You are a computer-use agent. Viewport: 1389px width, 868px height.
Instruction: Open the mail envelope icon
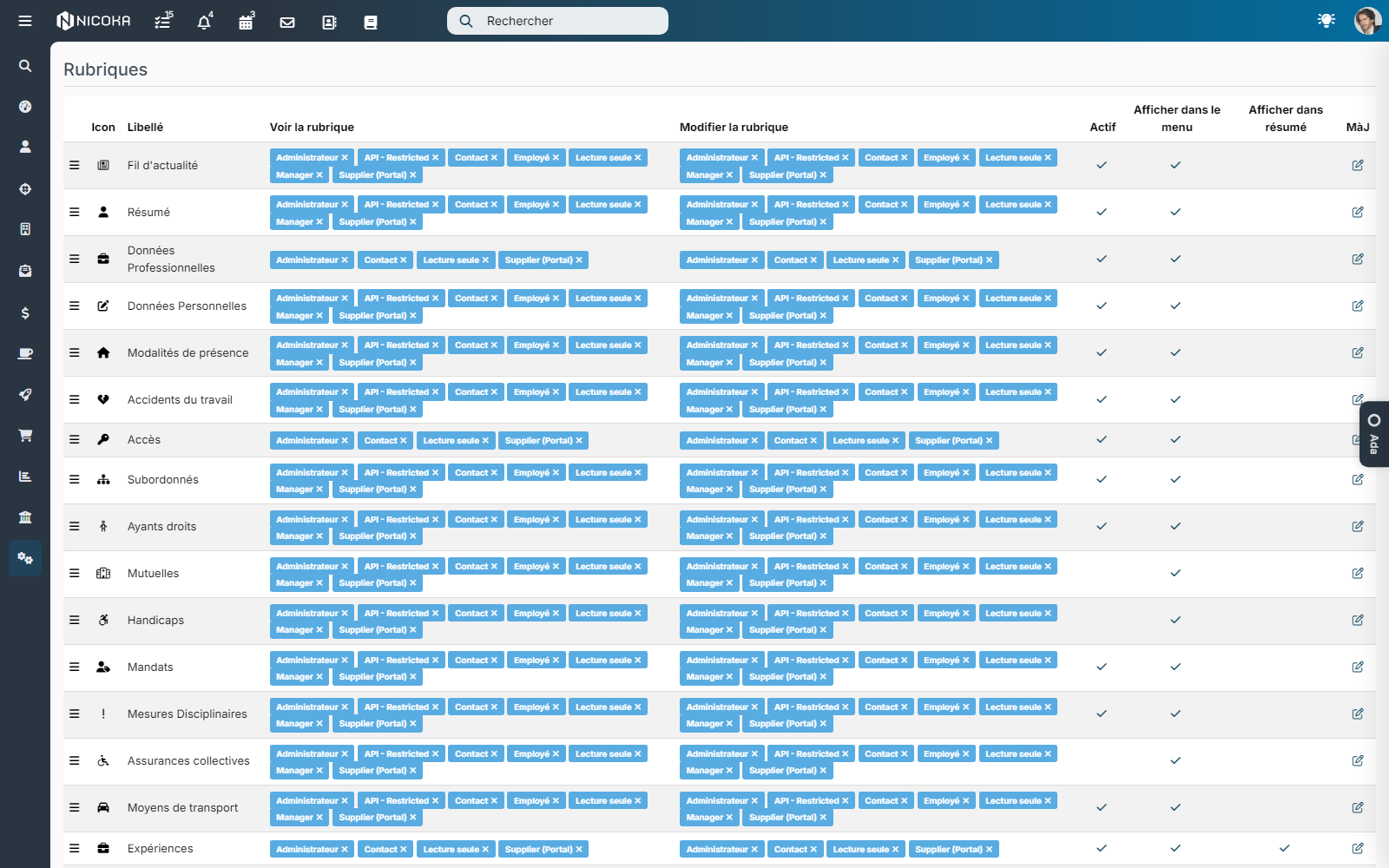[287, 23]
